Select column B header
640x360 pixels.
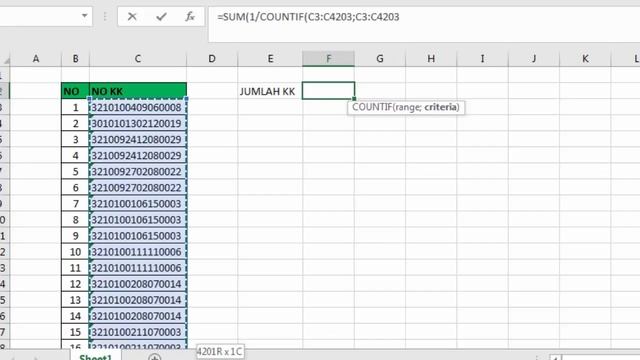(x=76, y=59)
